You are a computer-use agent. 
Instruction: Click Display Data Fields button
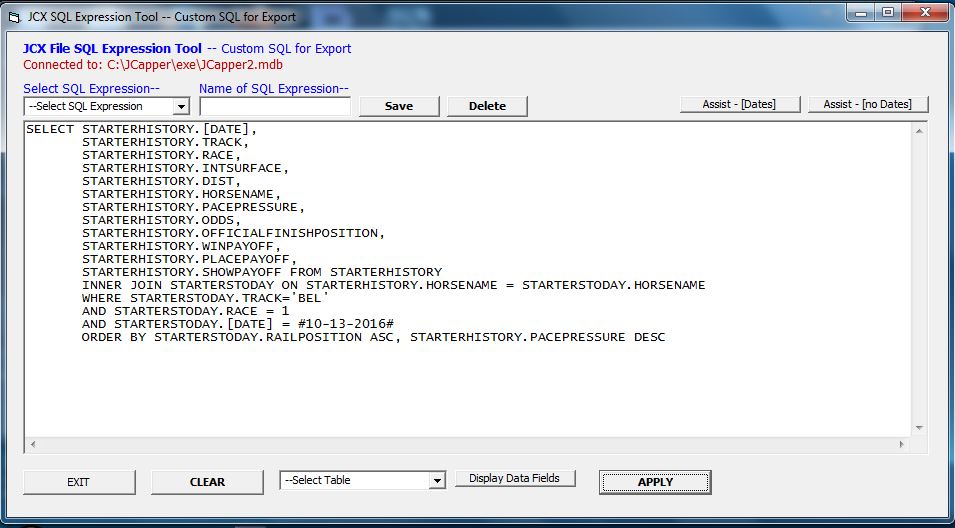[515, 478]
